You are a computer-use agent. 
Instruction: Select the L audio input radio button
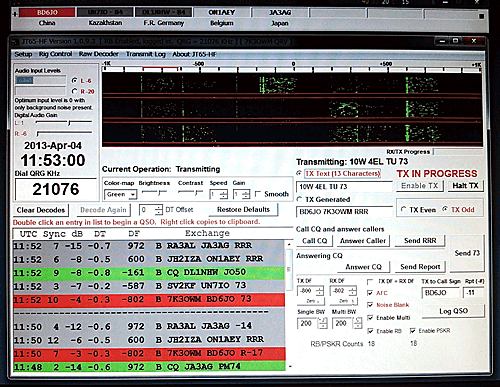click(x=74, y=80)
